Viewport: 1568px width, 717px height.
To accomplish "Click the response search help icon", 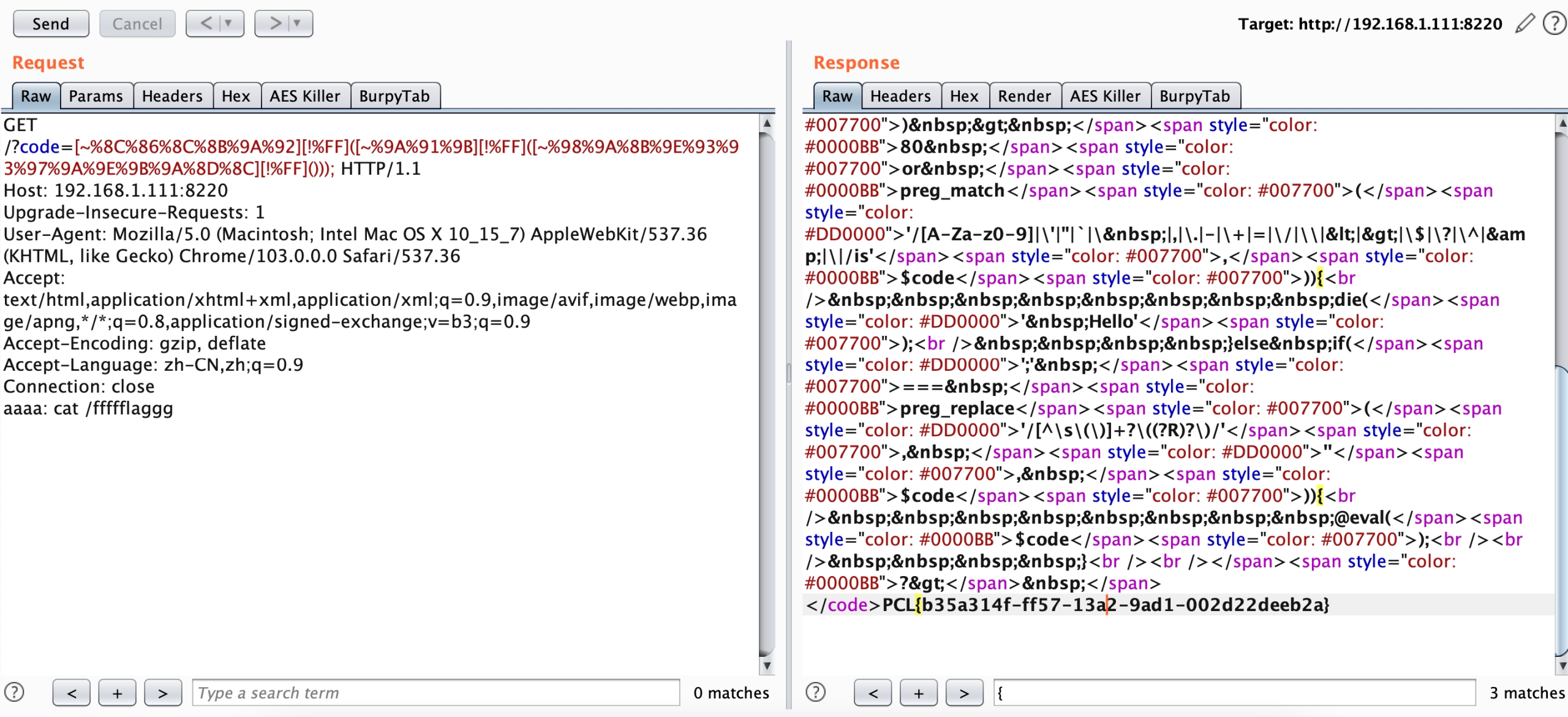I will [x=815, y=692].
